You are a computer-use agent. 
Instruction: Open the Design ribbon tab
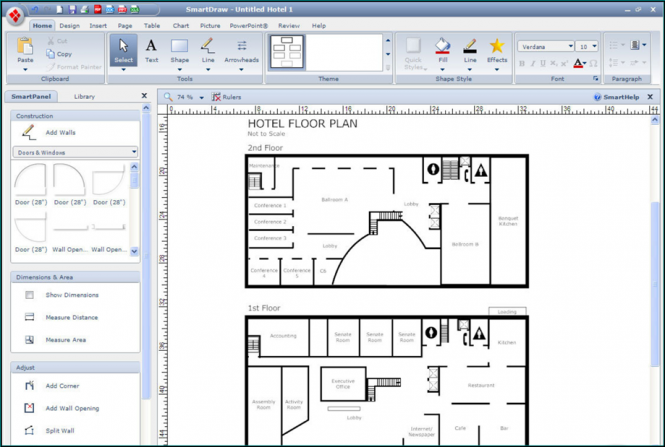[69, 25]
